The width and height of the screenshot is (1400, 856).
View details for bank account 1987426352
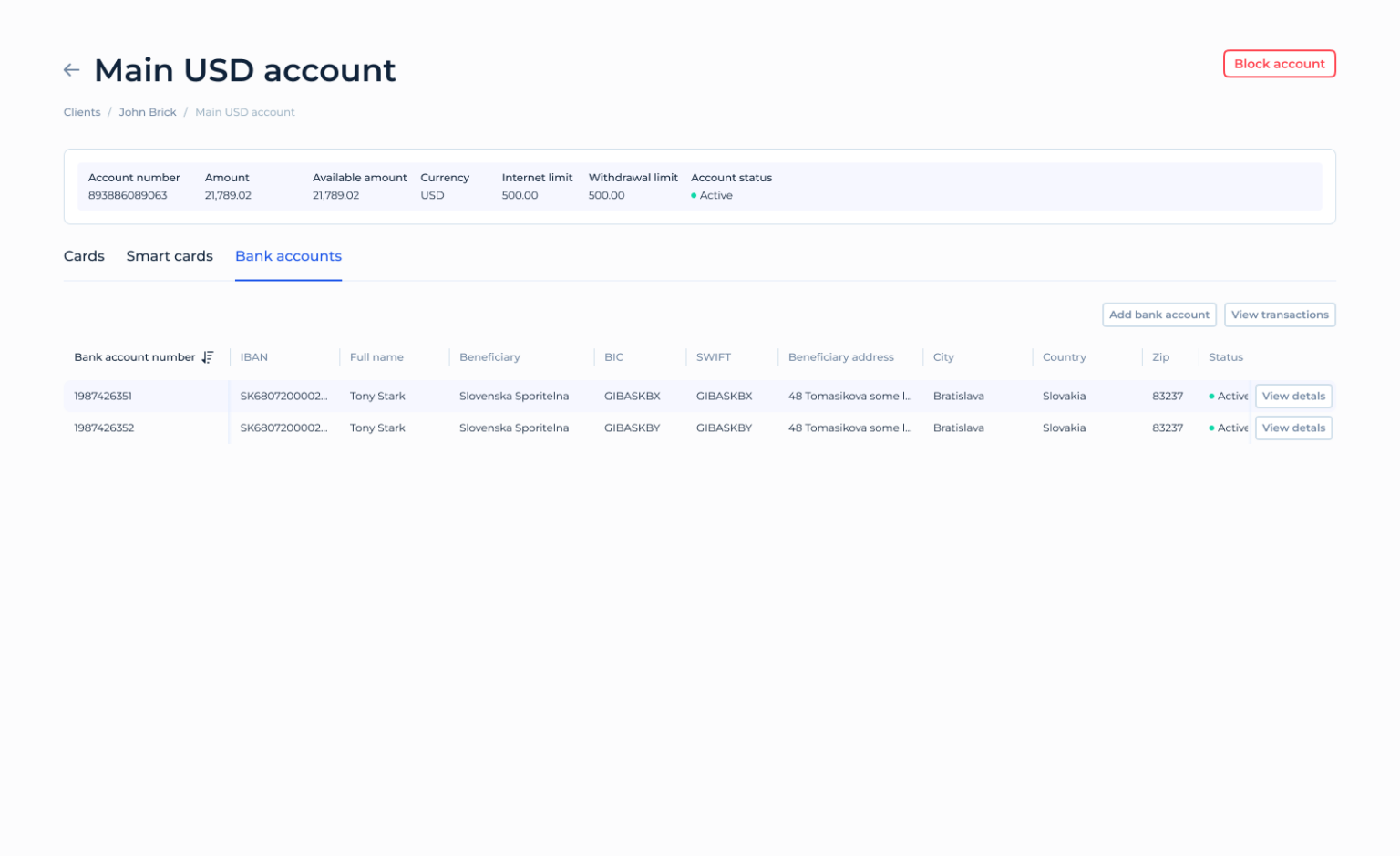pyautogui.click(x=1293, y=428)
